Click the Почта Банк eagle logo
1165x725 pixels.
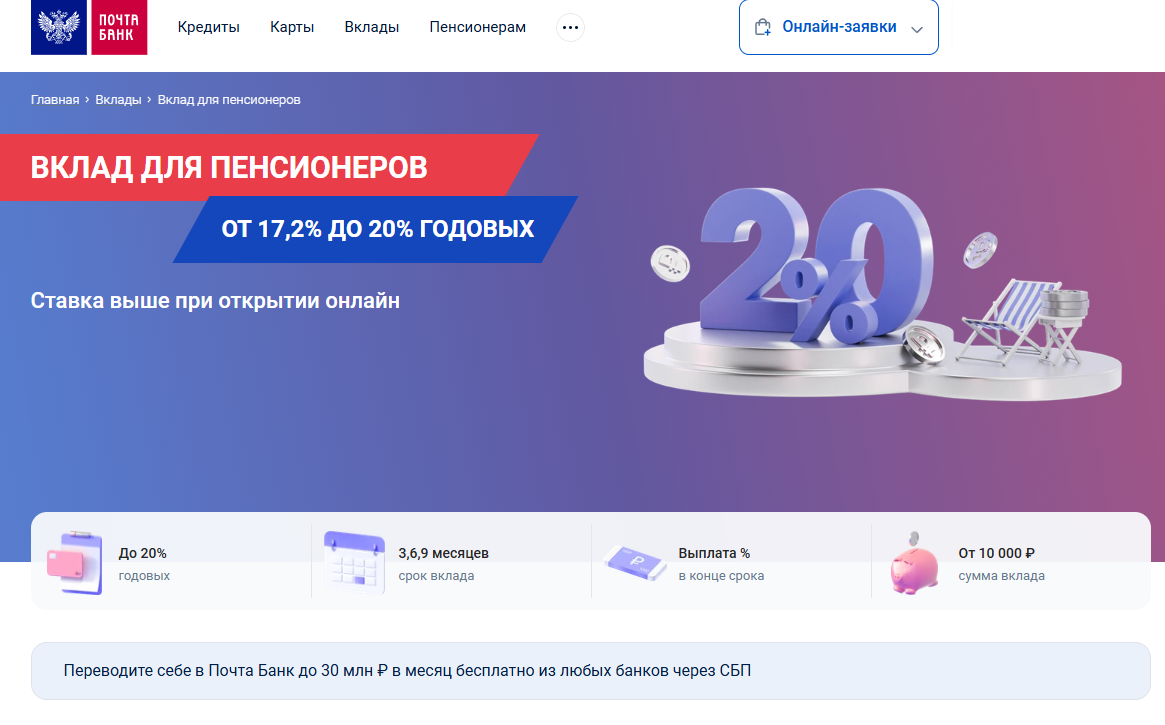point(59,27)
